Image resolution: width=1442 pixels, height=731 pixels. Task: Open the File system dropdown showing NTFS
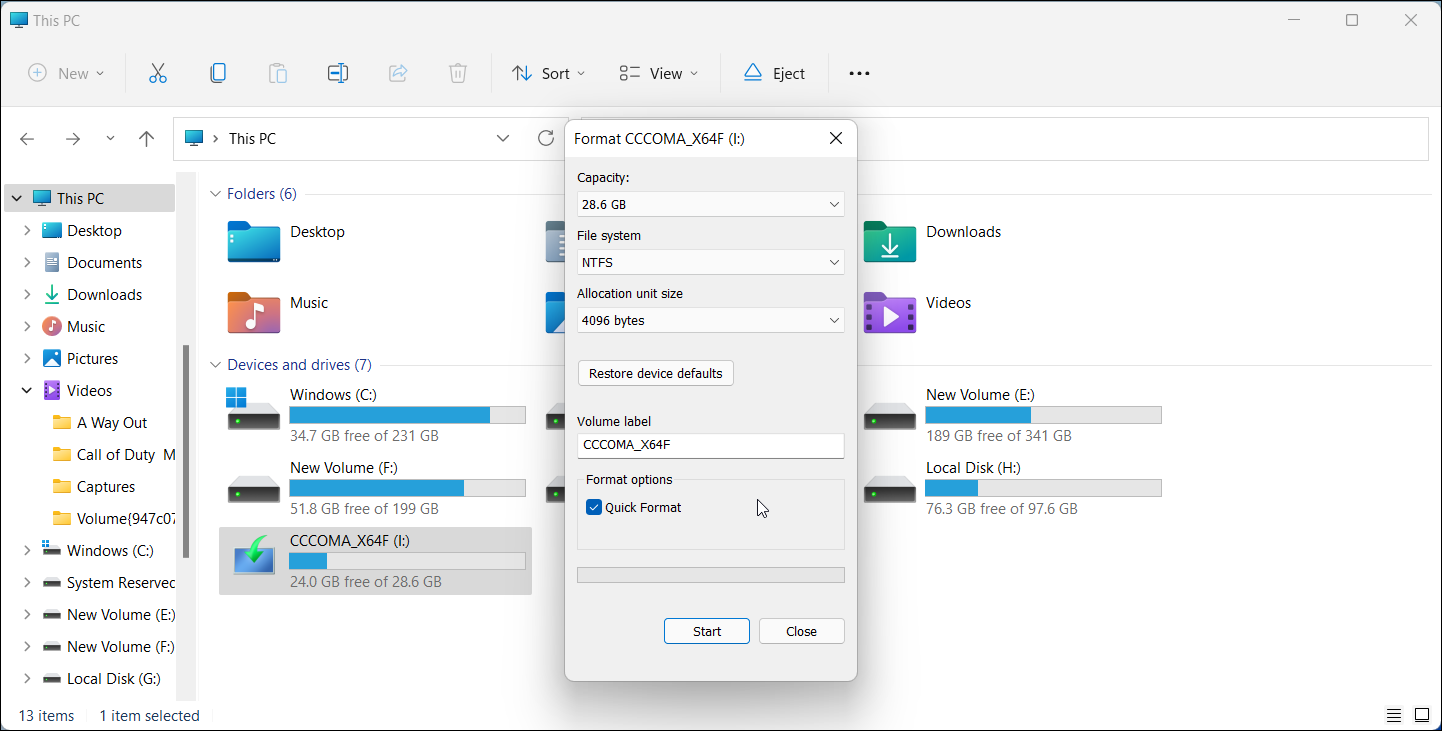(710, 262)
